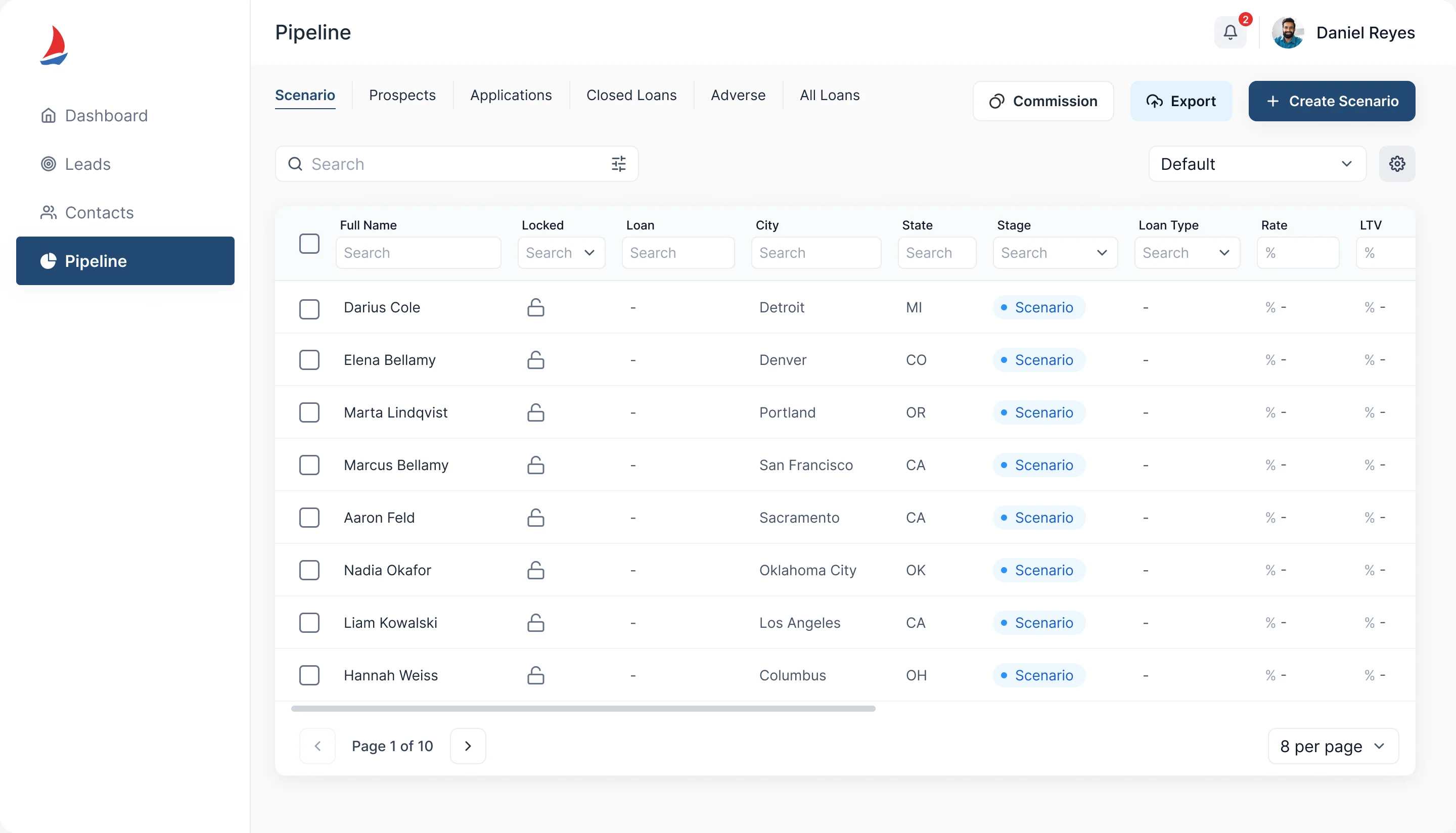This screenshot has height=833, width=1456.
Task: Click the City column search field
Action: 816,253
